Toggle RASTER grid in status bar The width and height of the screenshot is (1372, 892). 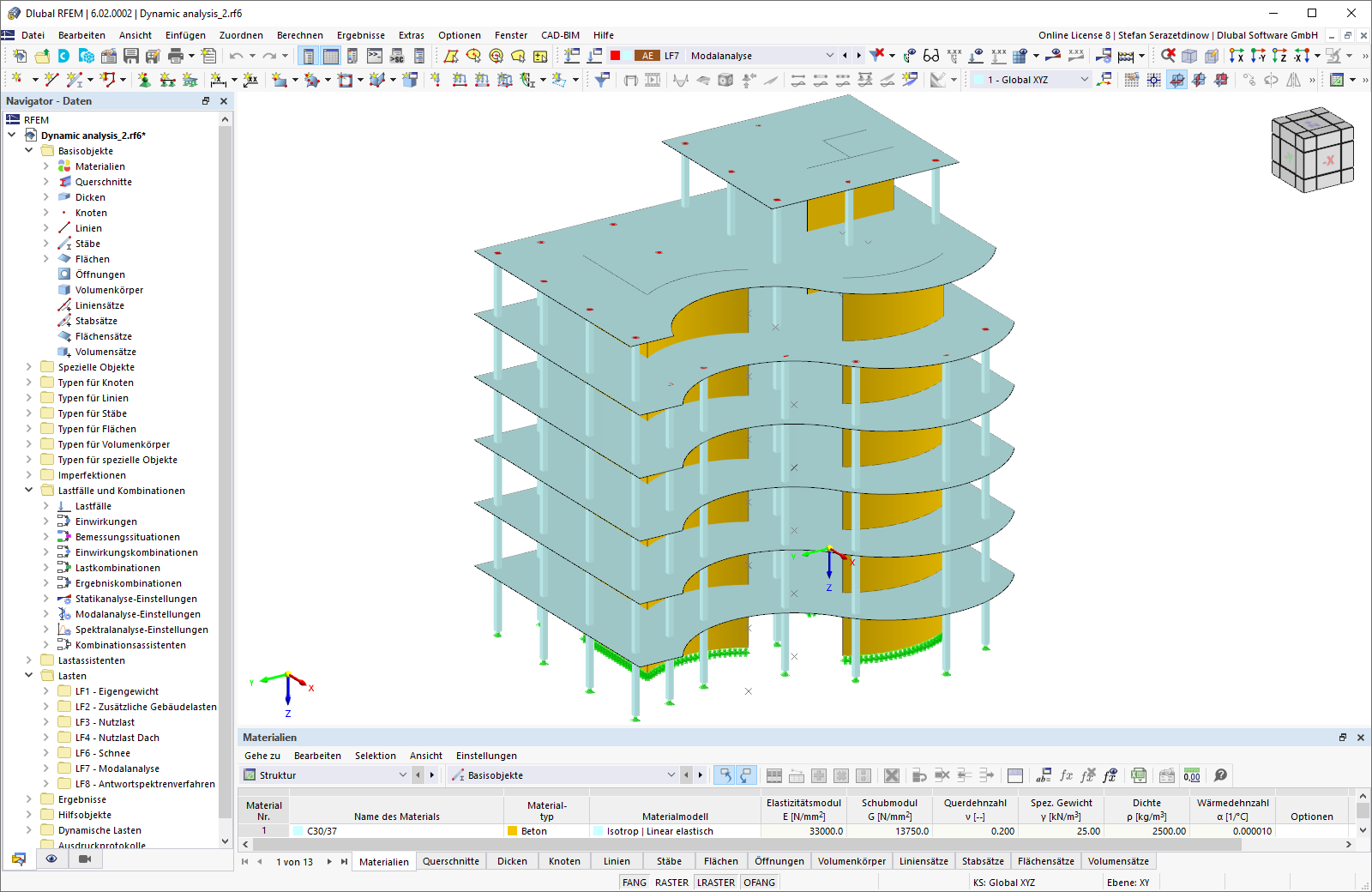click(x=671, y=883)
